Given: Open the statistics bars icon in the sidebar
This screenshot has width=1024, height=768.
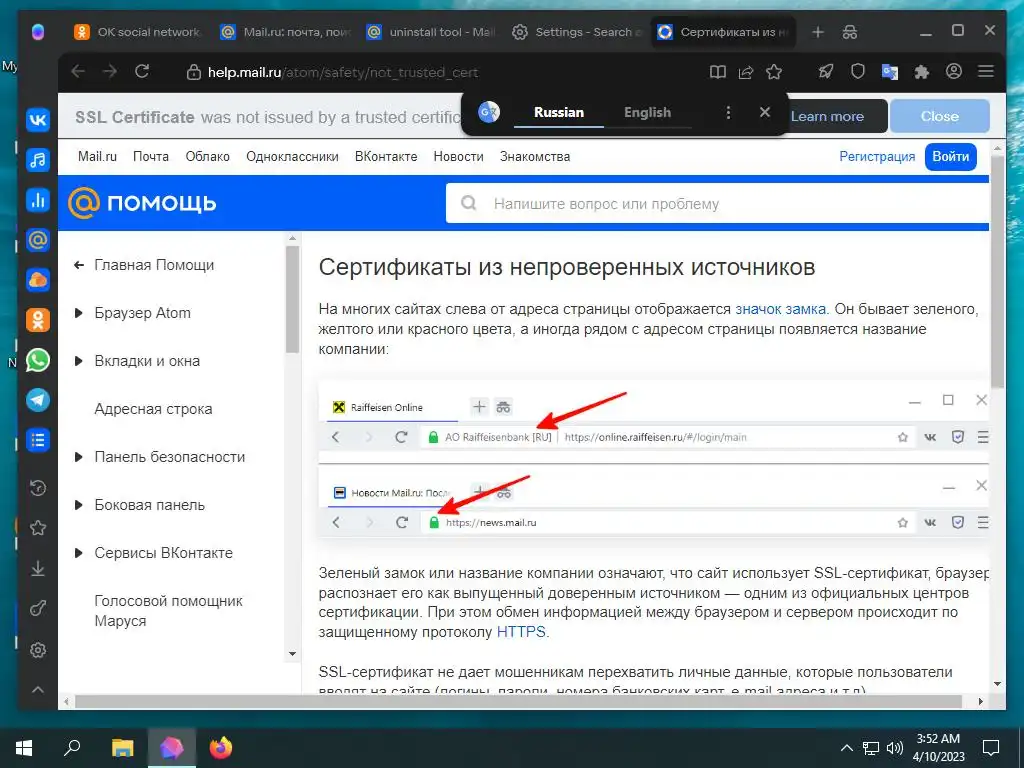Looking at the screenshot, I should tap(38, 200).
